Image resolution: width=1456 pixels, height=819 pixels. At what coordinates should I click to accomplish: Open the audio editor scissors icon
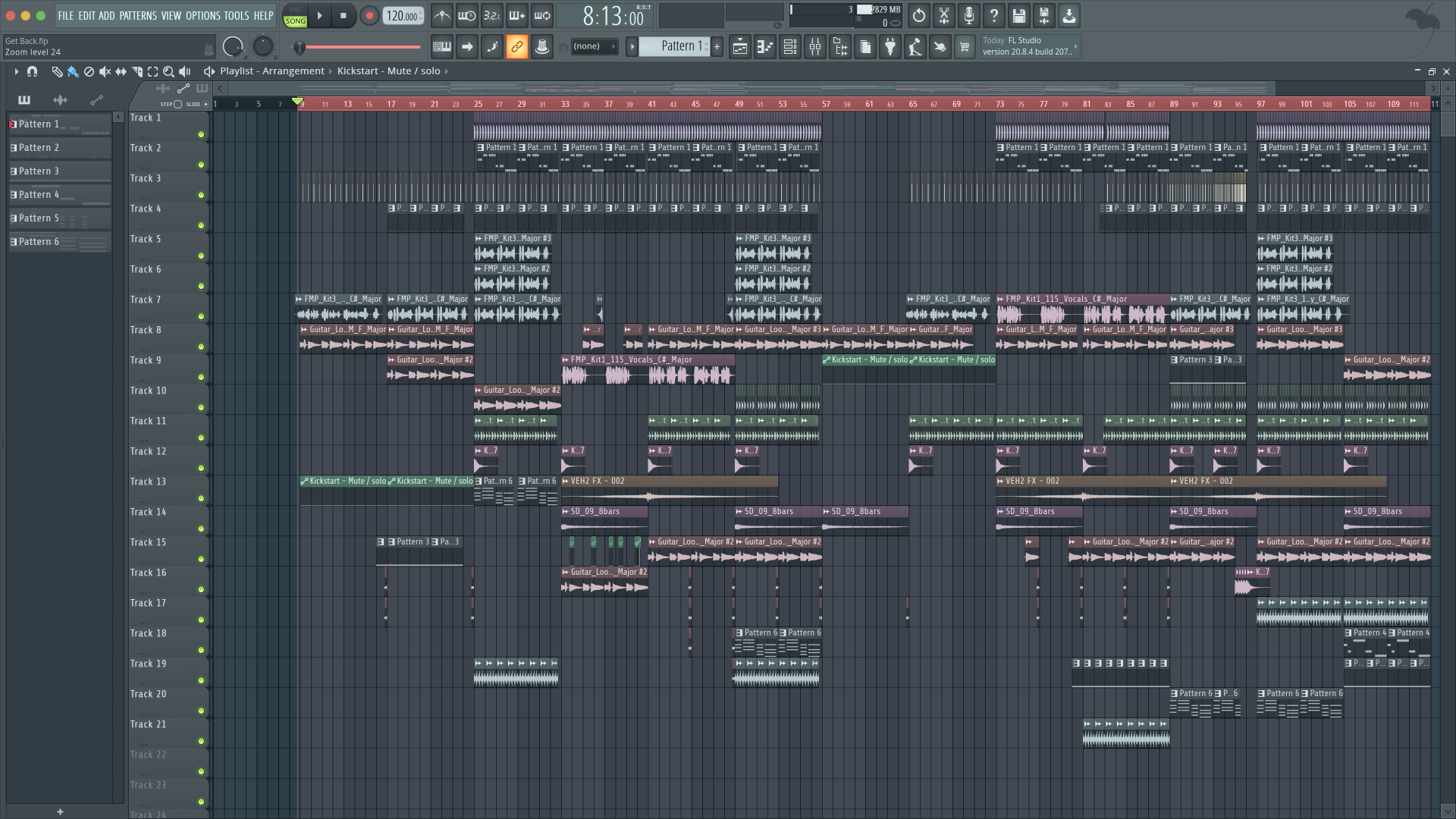(944, 15)
